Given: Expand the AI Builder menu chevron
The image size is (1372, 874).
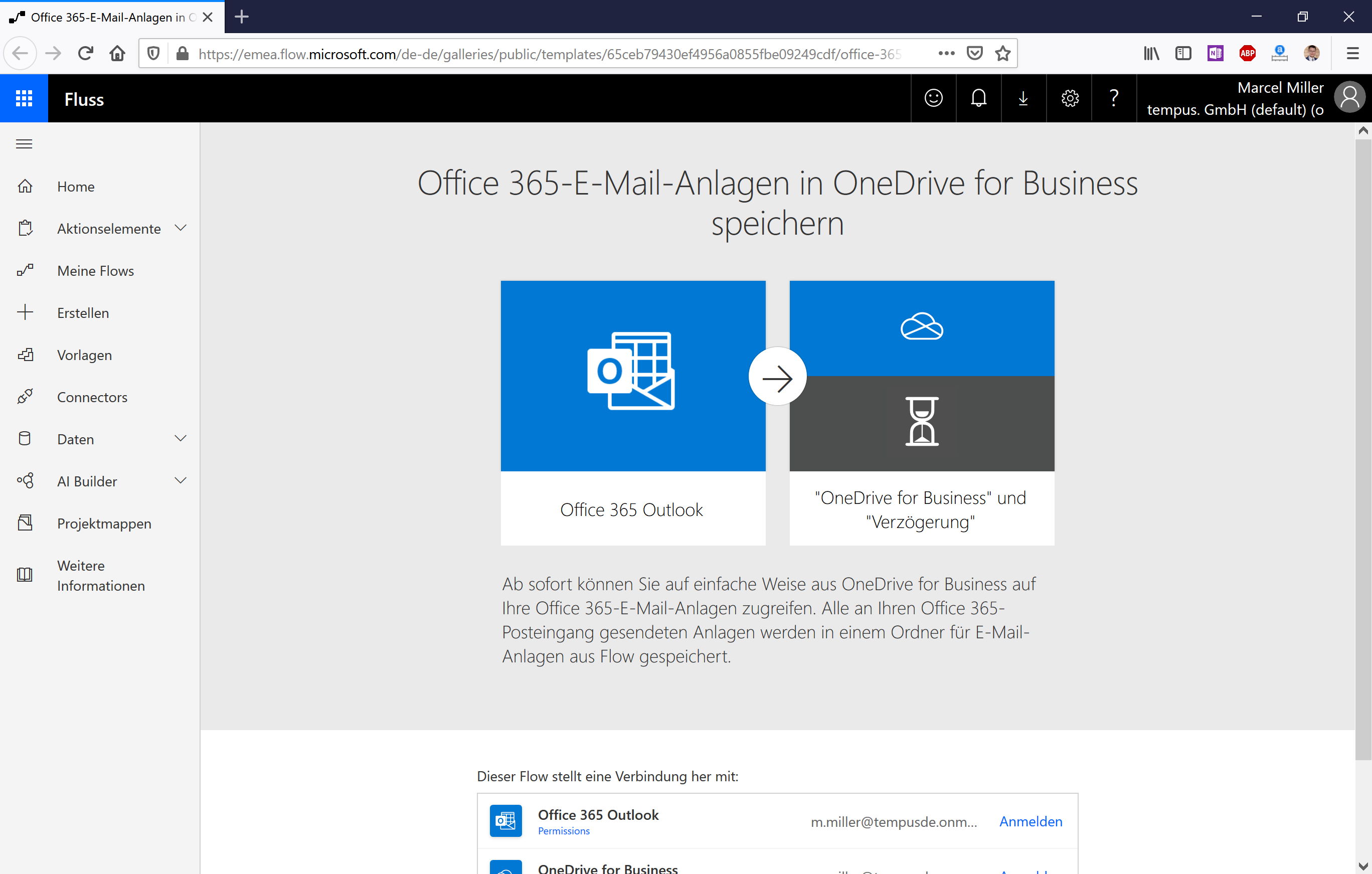Looking at the screenshot, I should pyautogui.click(x=181, y=481).
